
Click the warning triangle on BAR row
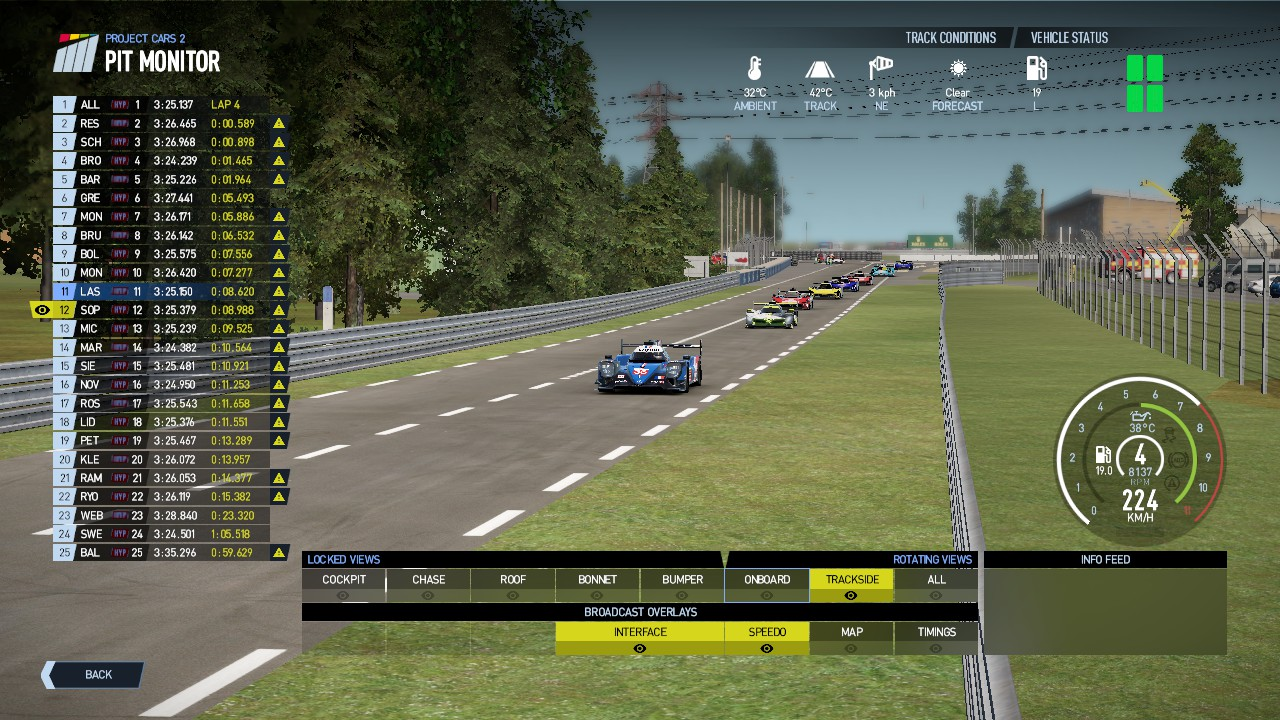click(279, 180)
